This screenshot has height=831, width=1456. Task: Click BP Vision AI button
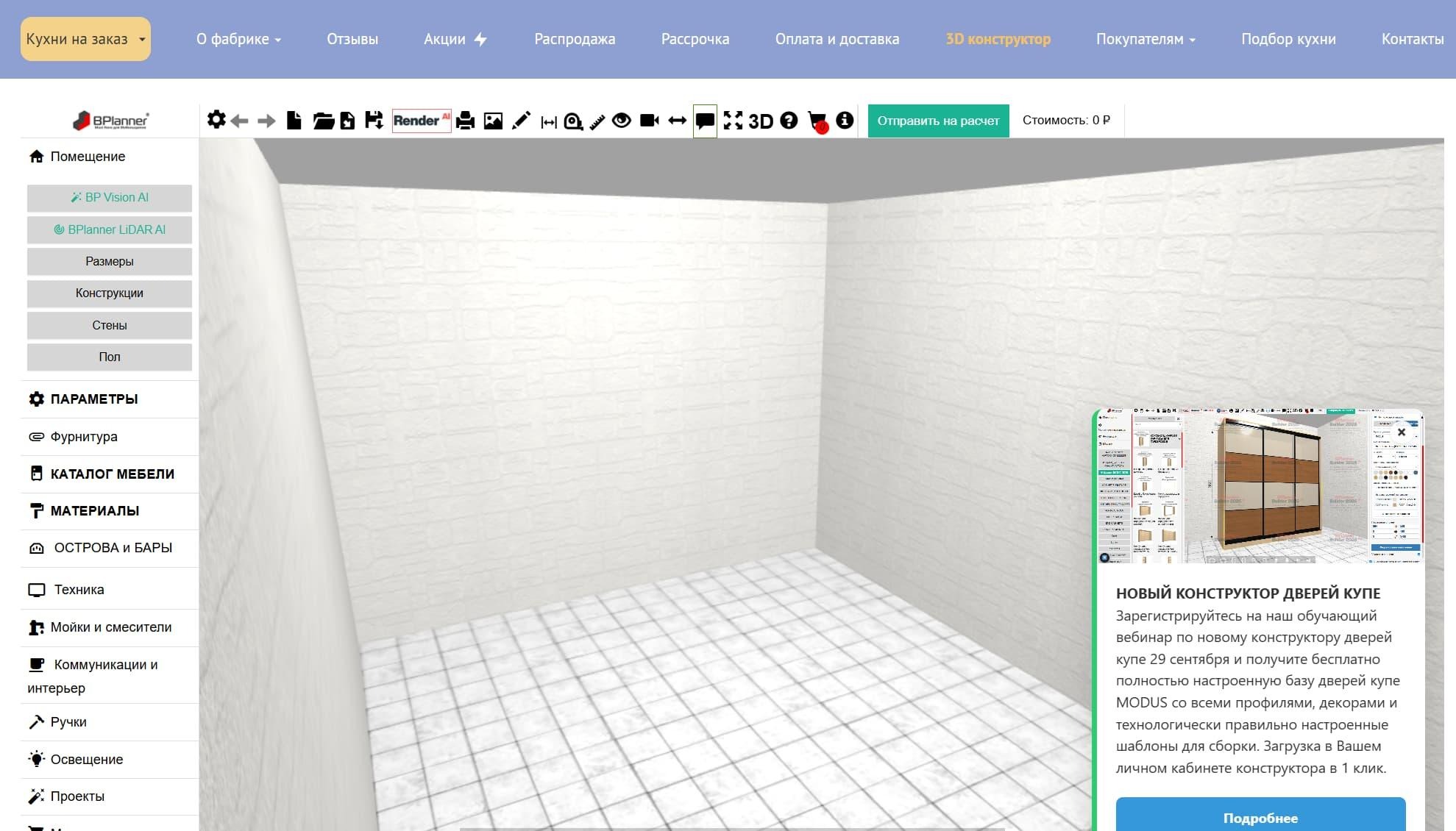pyautogui.click(x=110, y=197)
